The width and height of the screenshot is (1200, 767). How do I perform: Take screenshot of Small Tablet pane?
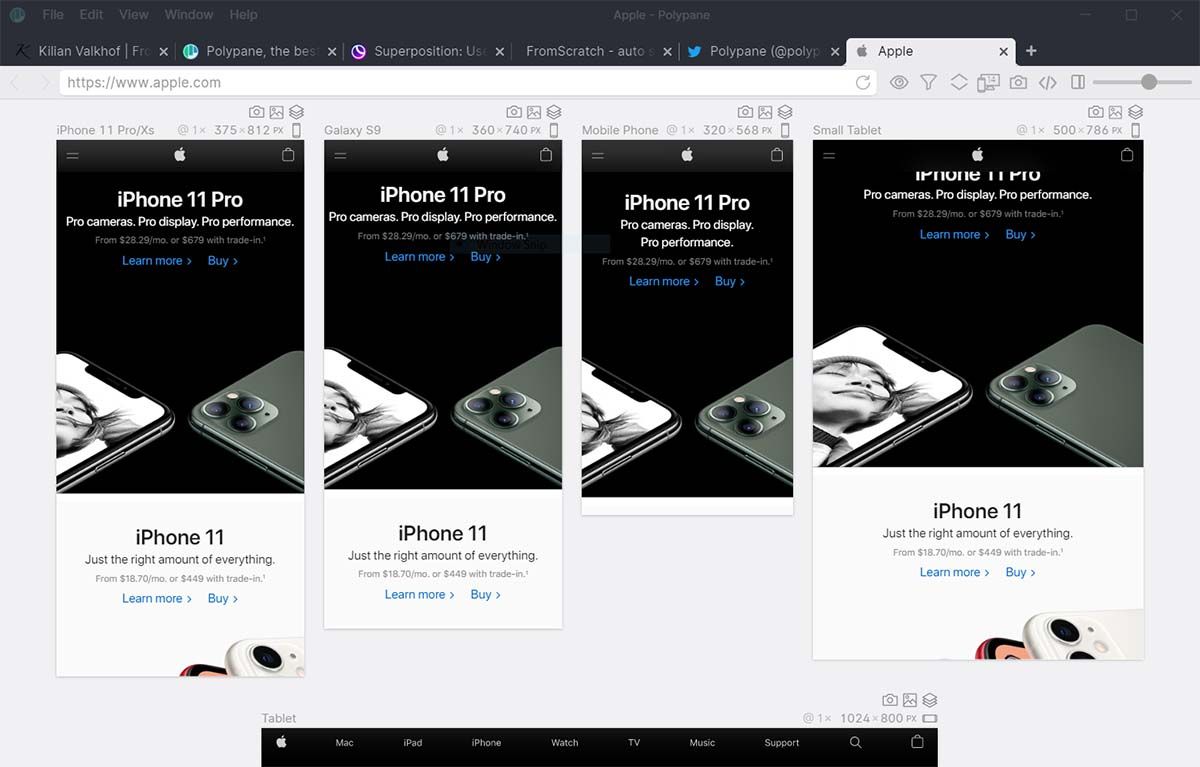pos(1096,113)
